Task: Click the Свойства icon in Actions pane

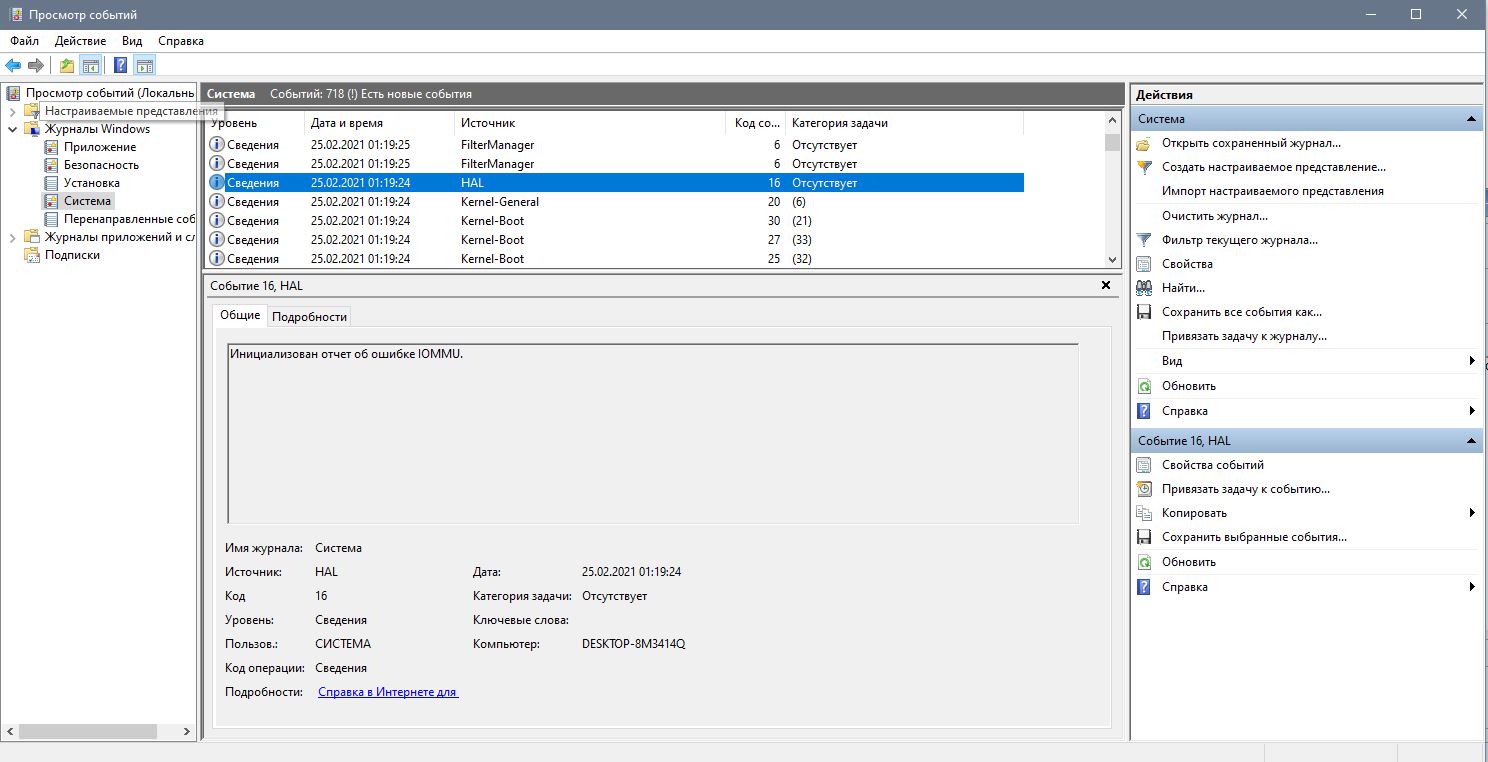Action: tap(1144, 264)
